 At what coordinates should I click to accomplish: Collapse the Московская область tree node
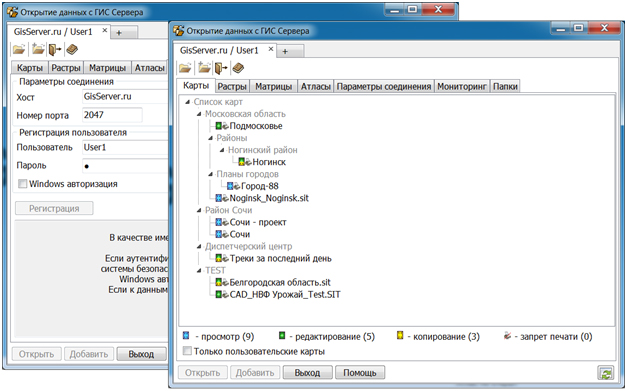tap(199, 114)
